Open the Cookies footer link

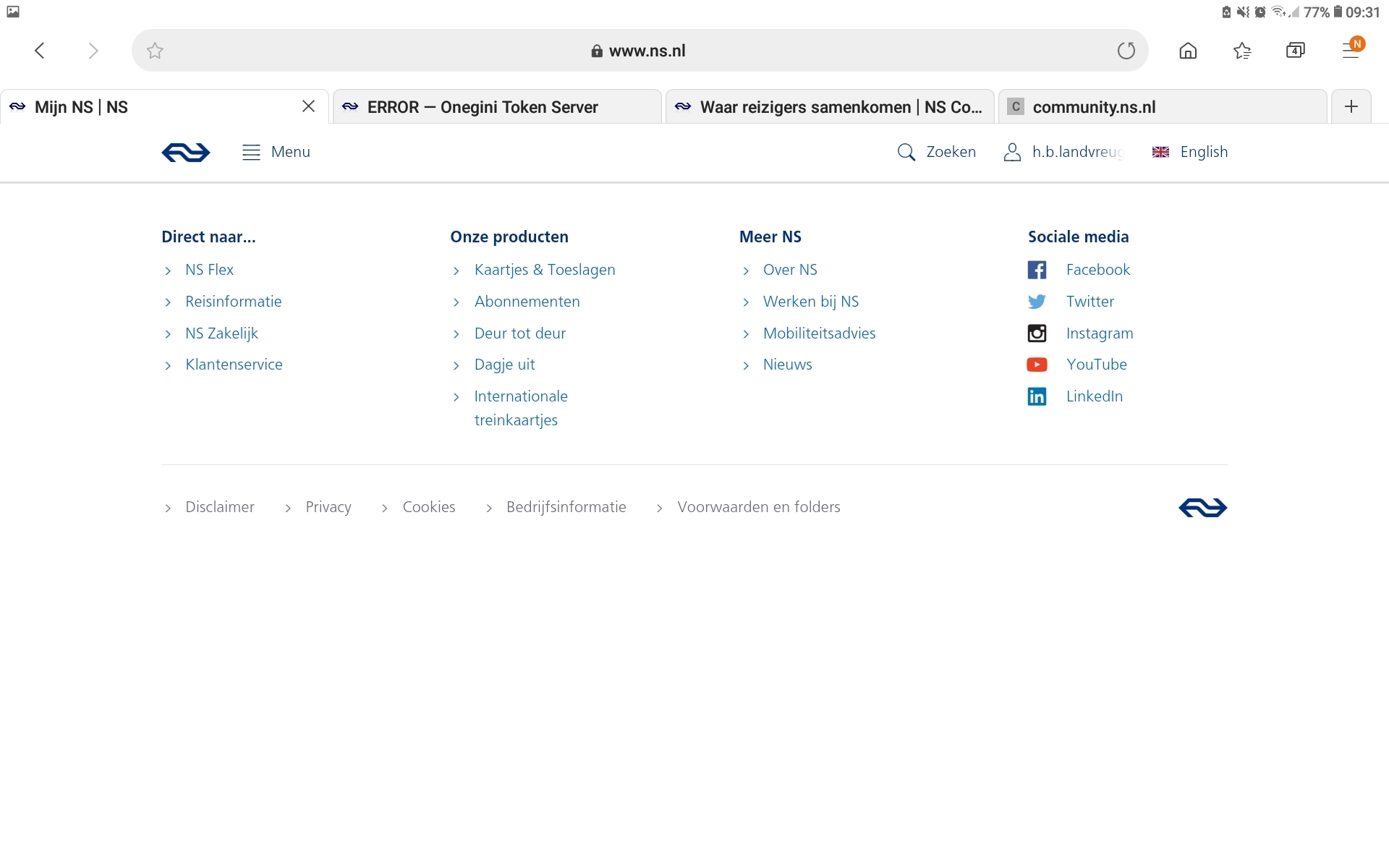point(428,507)
